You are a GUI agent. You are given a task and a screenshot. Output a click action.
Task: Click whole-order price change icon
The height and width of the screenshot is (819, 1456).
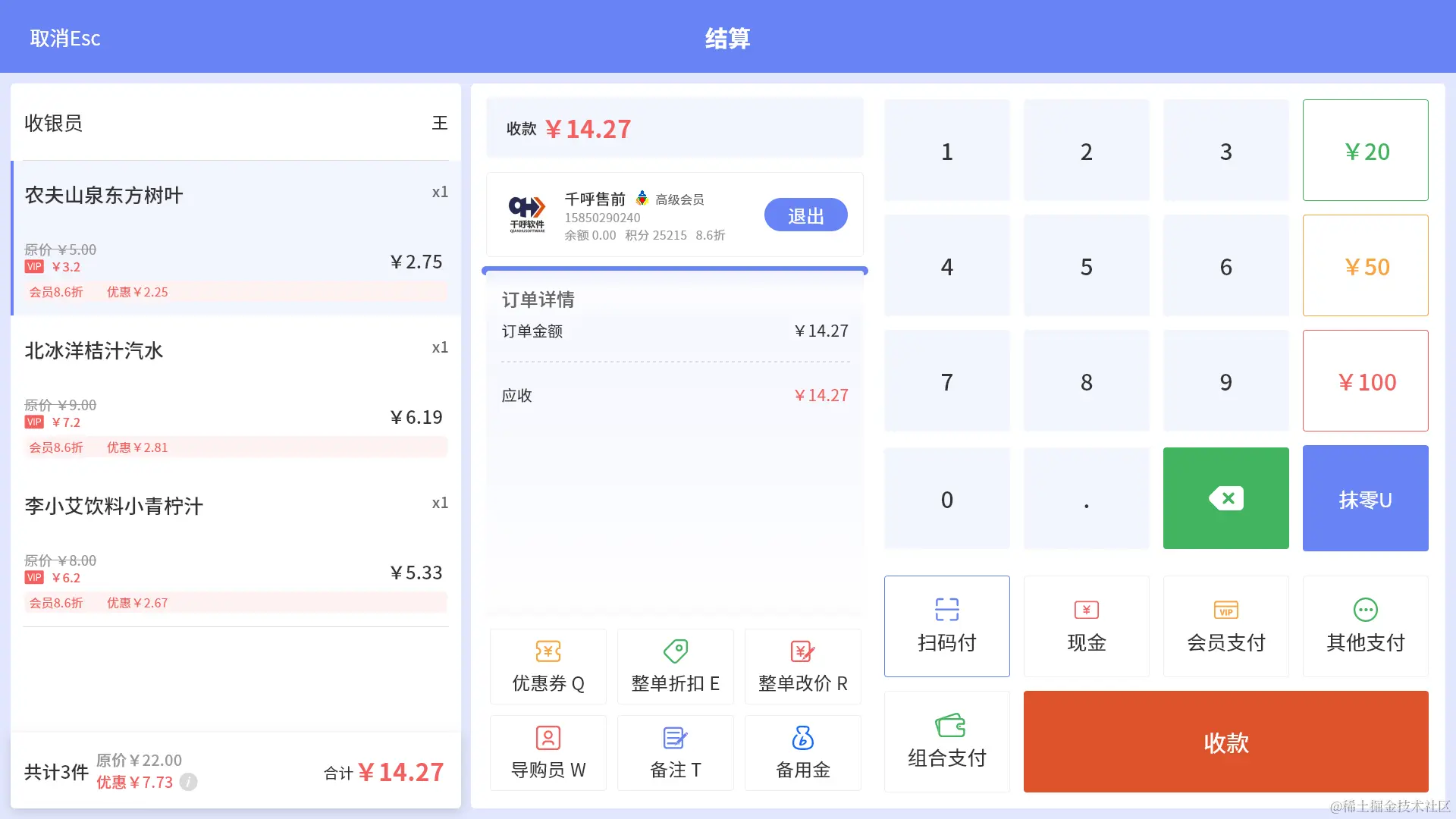tap(802, 651)
